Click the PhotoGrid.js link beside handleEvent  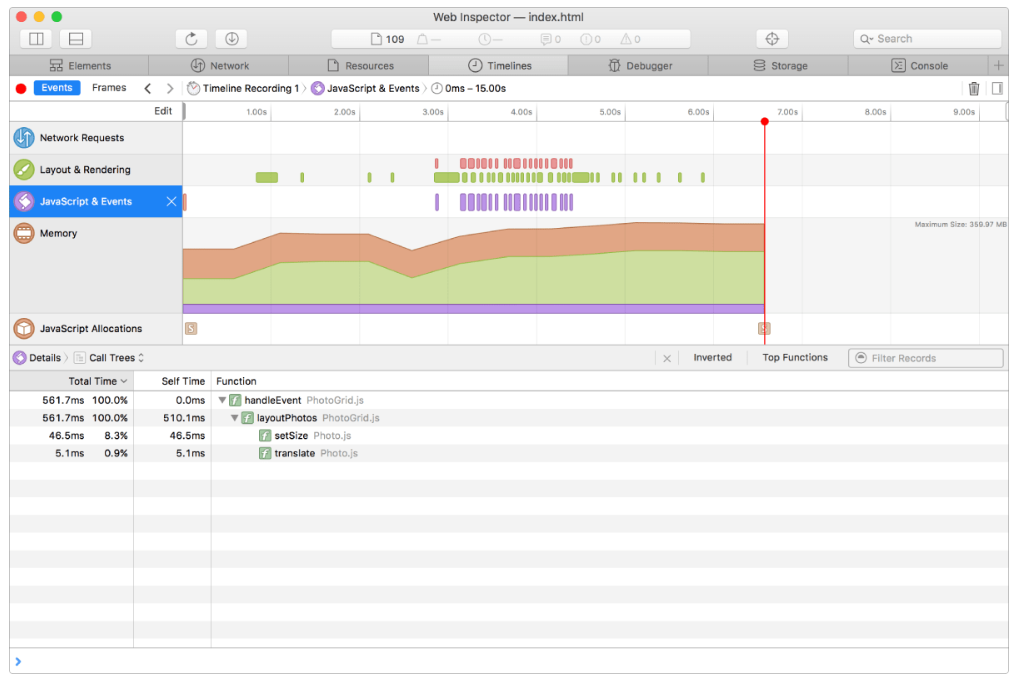click(x=335, y=400)
